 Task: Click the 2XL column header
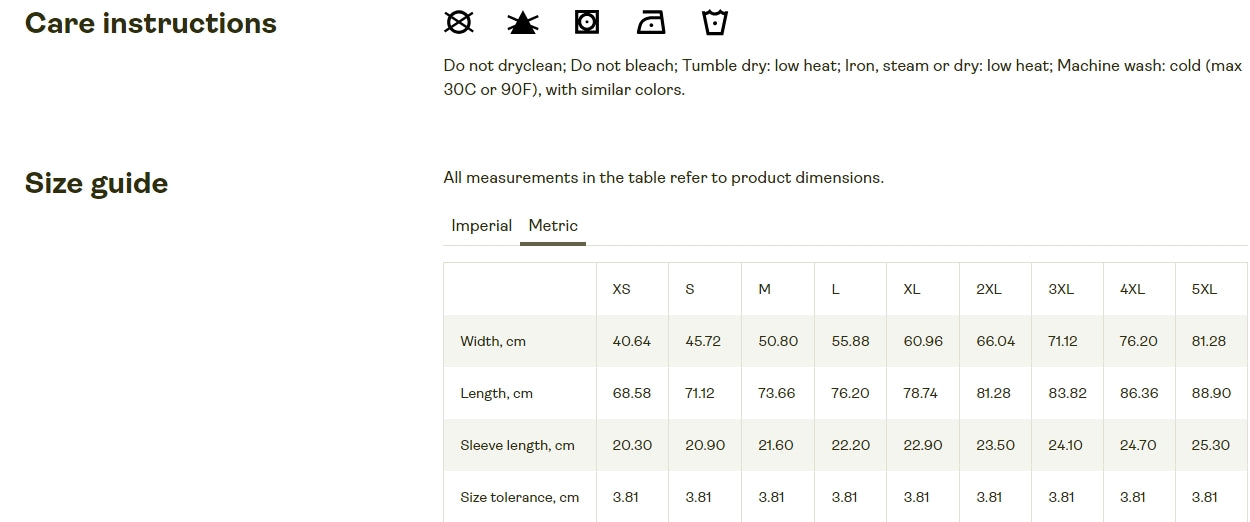989,289
